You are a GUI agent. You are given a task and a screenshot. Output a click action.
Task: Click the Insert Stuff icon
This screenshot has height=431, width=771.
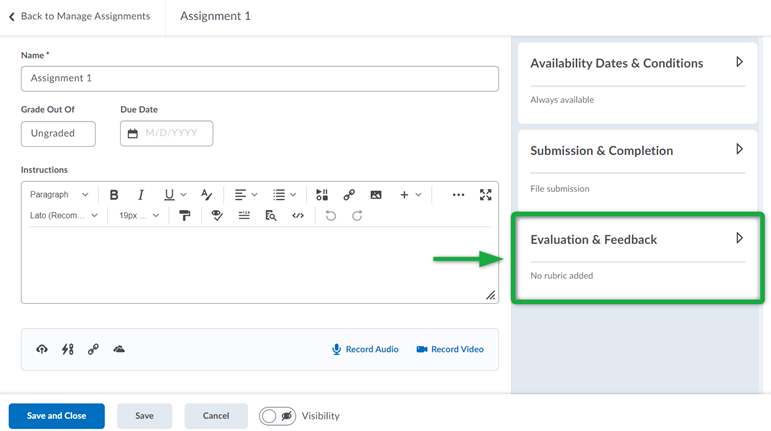(x=322, y=195)
